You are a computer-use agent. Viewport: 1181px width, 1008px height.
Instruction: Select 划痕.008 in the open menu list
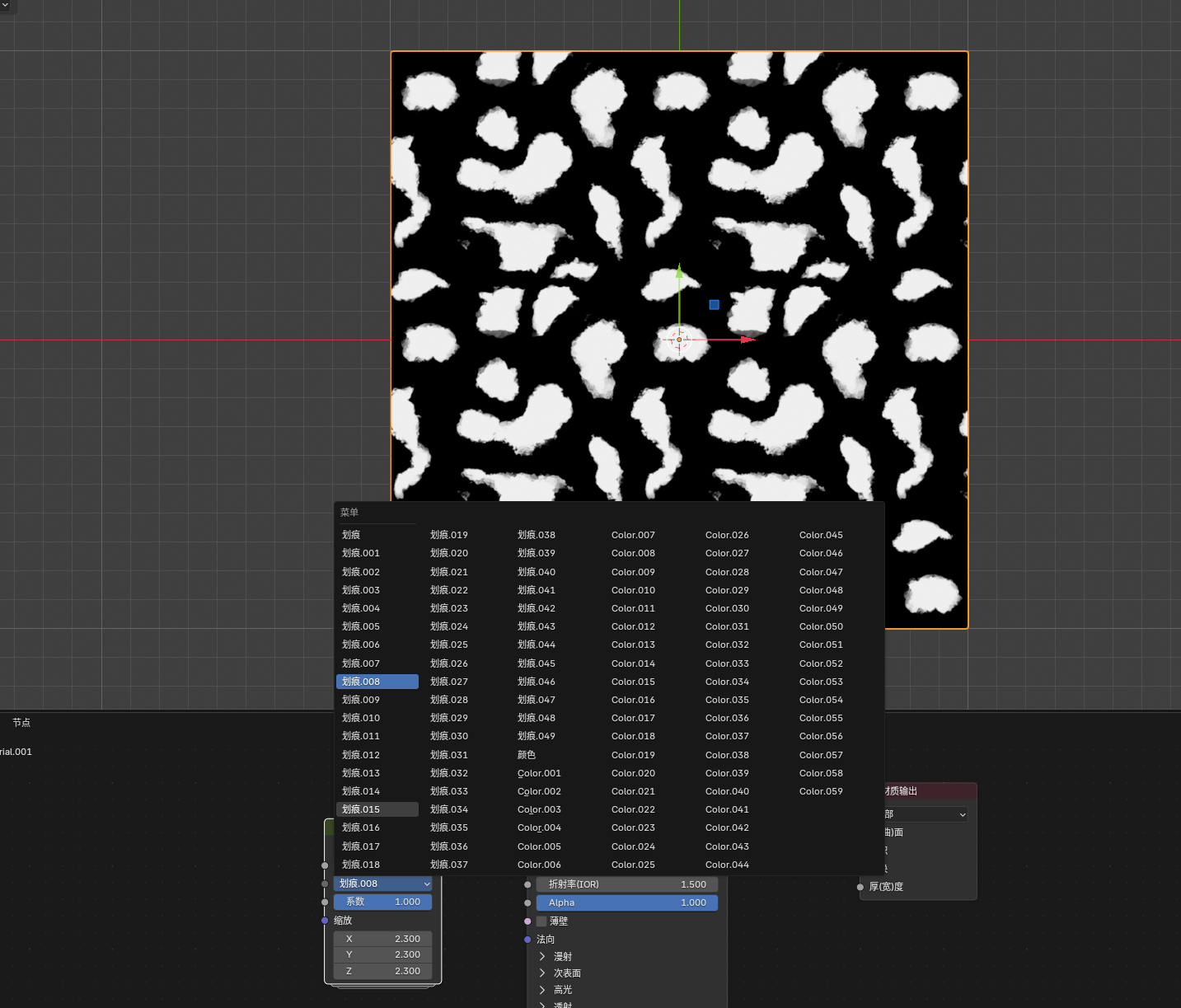point(377,682)
